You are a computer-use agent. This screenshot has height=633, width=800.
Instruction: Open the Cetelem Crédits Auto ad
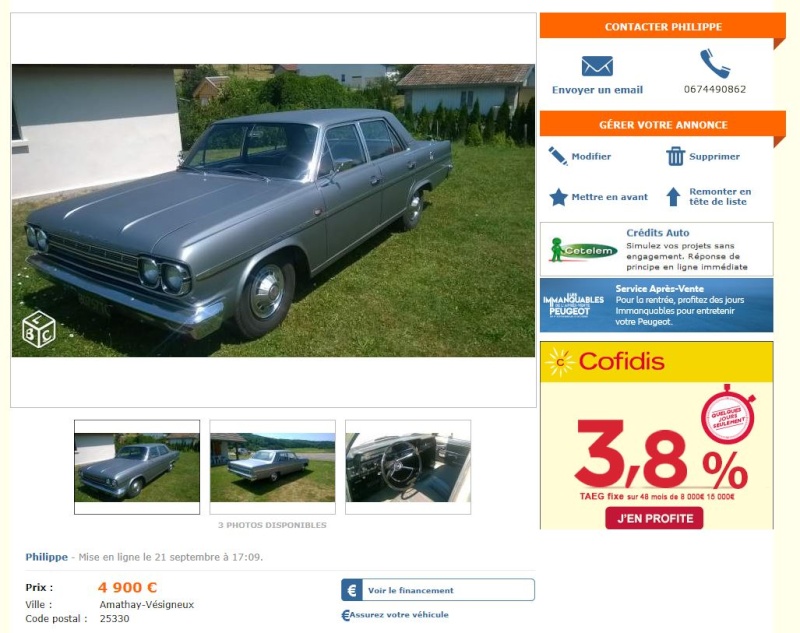(656, 249)
